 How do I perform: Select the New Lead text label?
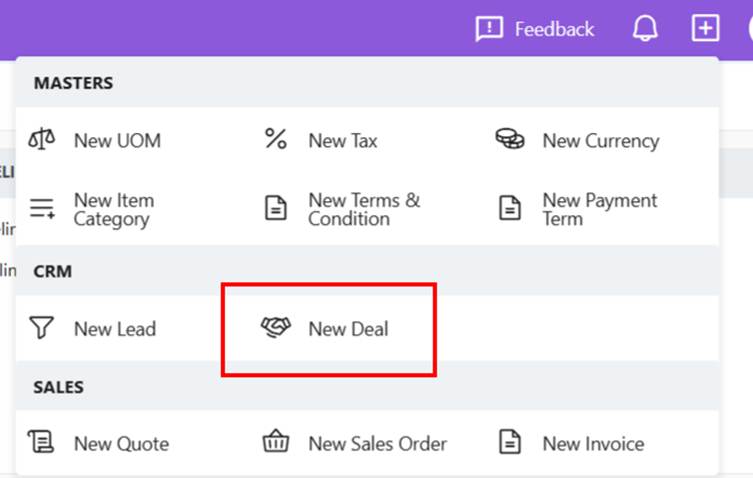click(x=115, y=328)
